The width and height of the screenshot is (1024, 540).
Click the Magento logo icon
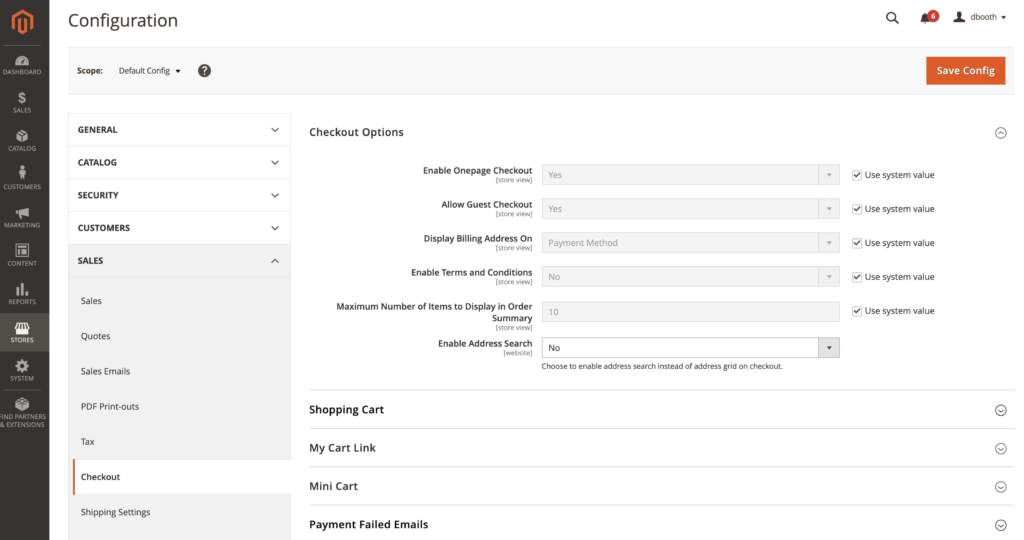click(22, 21)
